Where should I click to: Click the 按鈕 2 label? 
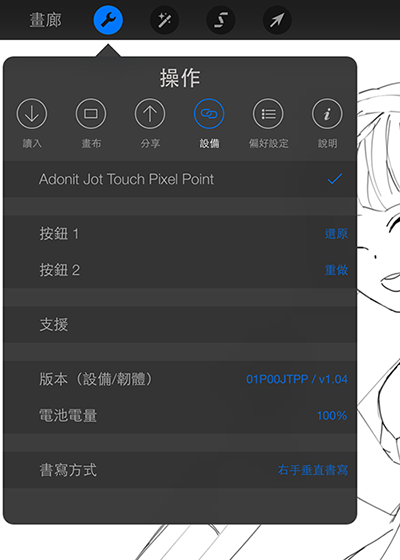60,270
